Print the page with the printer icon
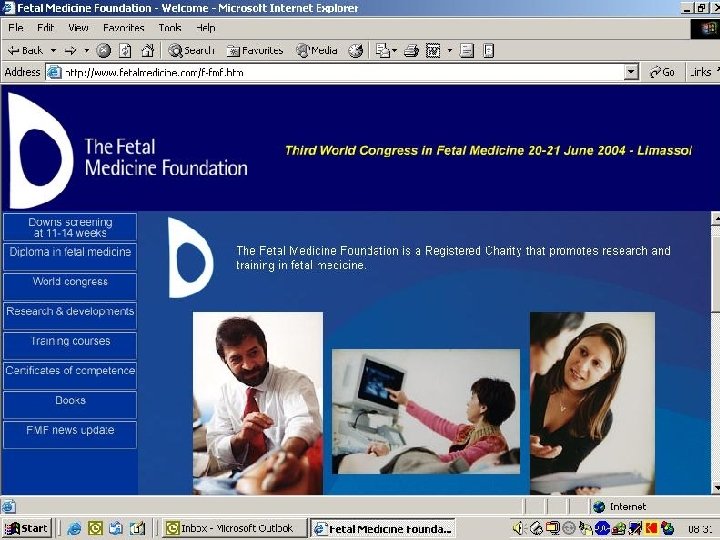Image resolution: width=720 pixels, height=540 pixels. tap(411, 51)
